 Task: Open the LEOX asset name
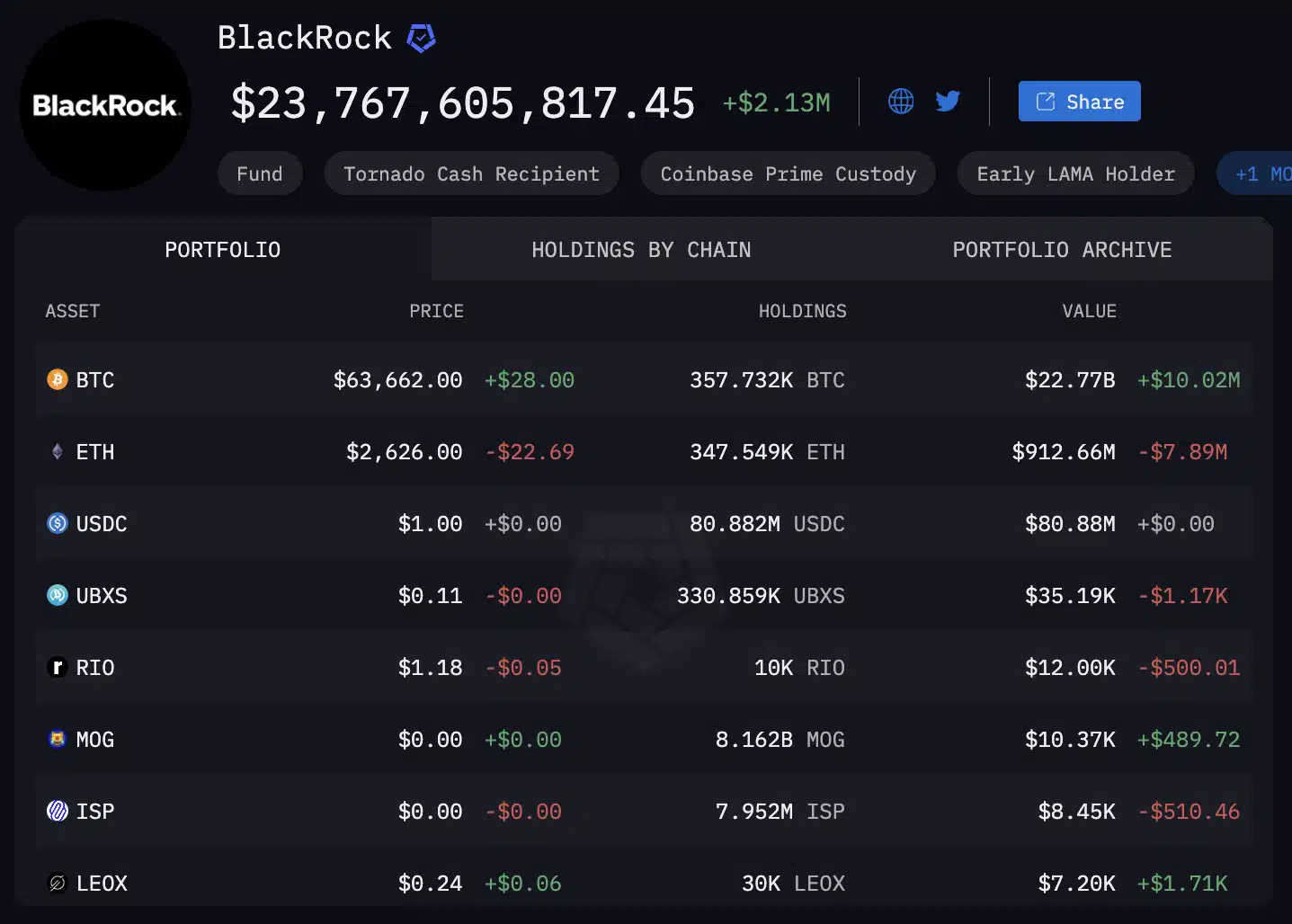click(x=102, y=884)
